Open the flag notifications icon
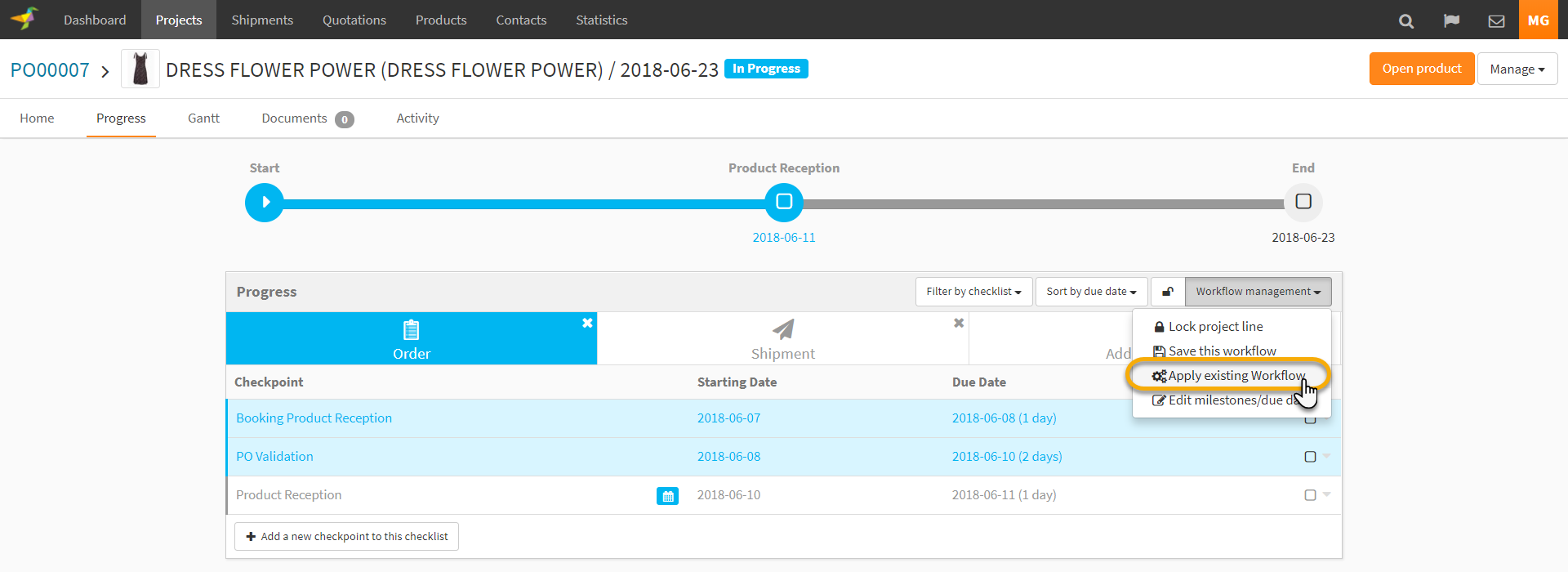 (1451, 20)
